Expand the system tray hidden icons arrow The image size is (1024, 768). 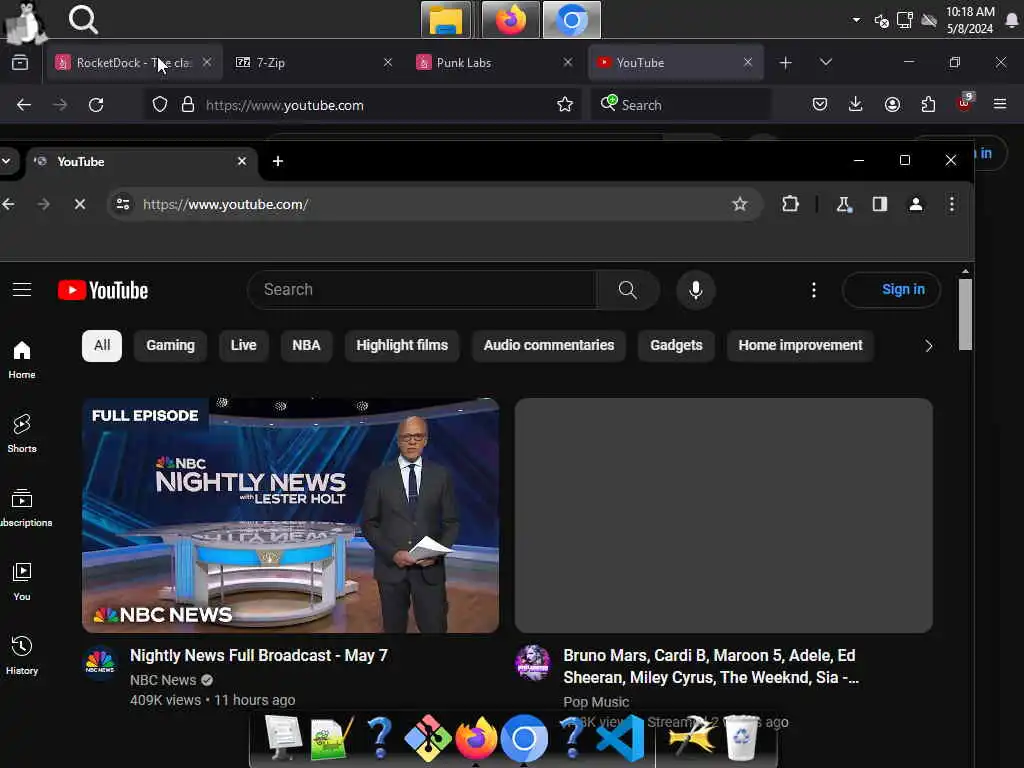856,20
